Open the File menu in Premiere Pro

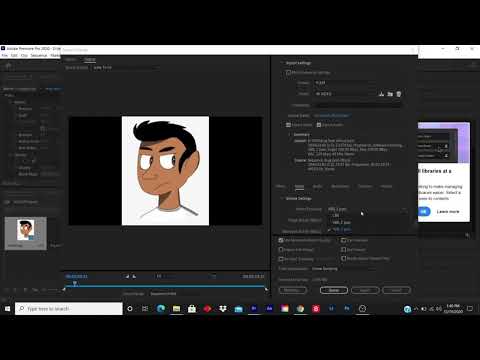point(4,55)
